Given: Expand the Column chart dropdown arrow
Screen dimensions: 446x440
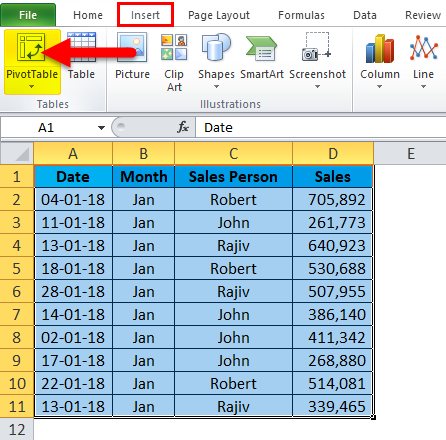Looking at the screenshot, I should [379, 87].
